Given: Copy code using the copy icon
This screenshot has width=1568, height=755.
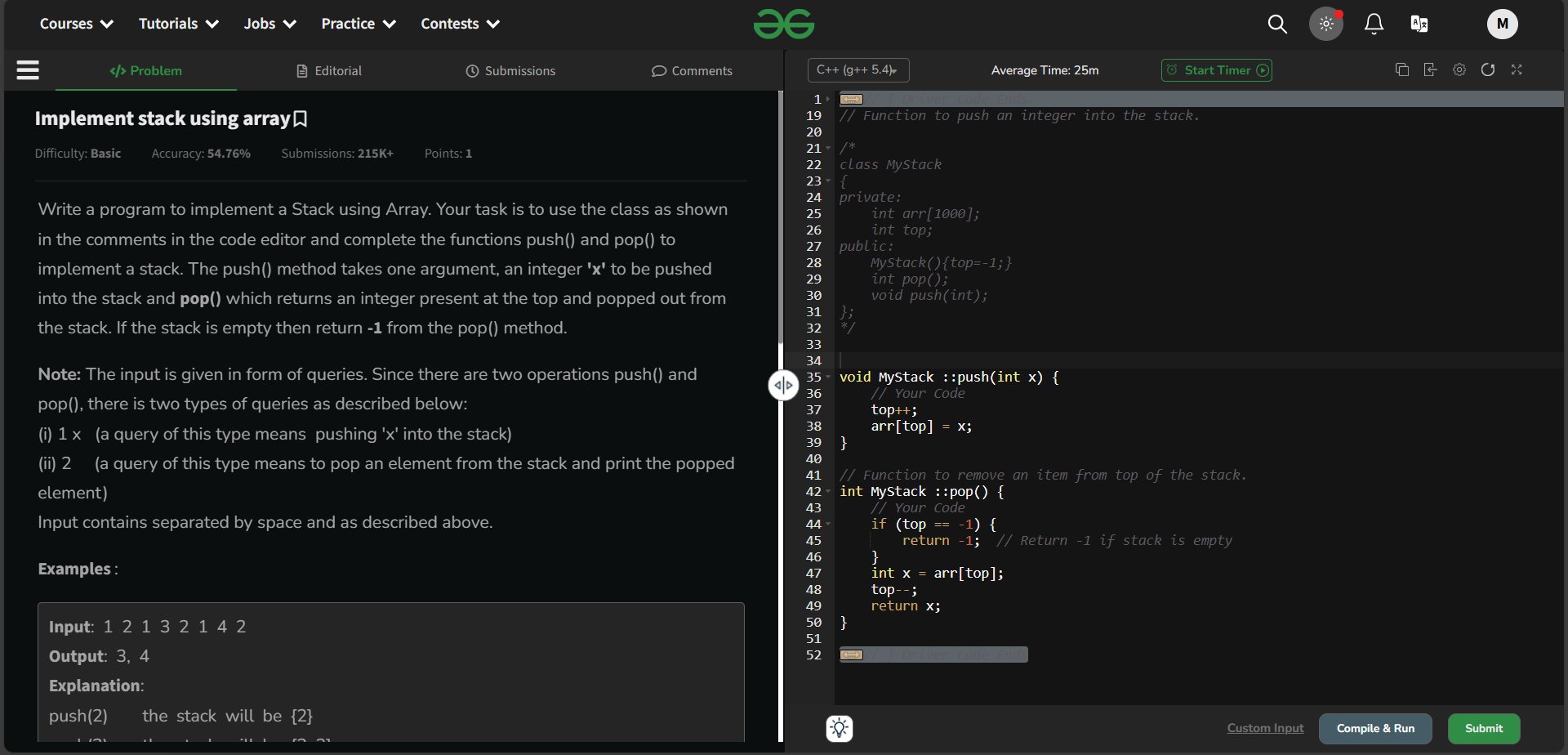Looking at the screenshot, I should point(1402,70).
